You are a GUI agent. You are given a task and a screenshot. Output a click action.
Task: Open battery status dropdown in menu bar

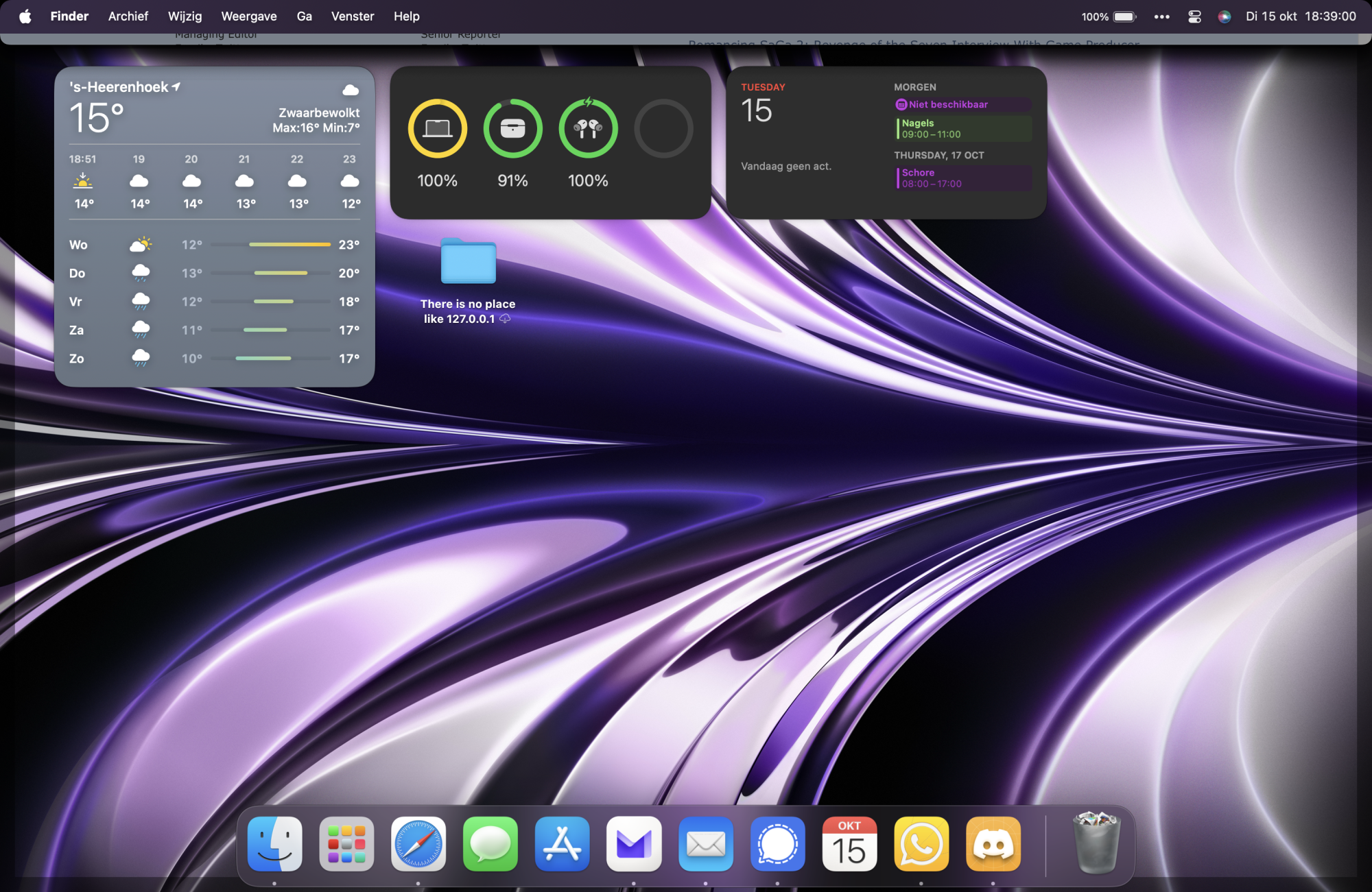click(x=1124, y=16)
